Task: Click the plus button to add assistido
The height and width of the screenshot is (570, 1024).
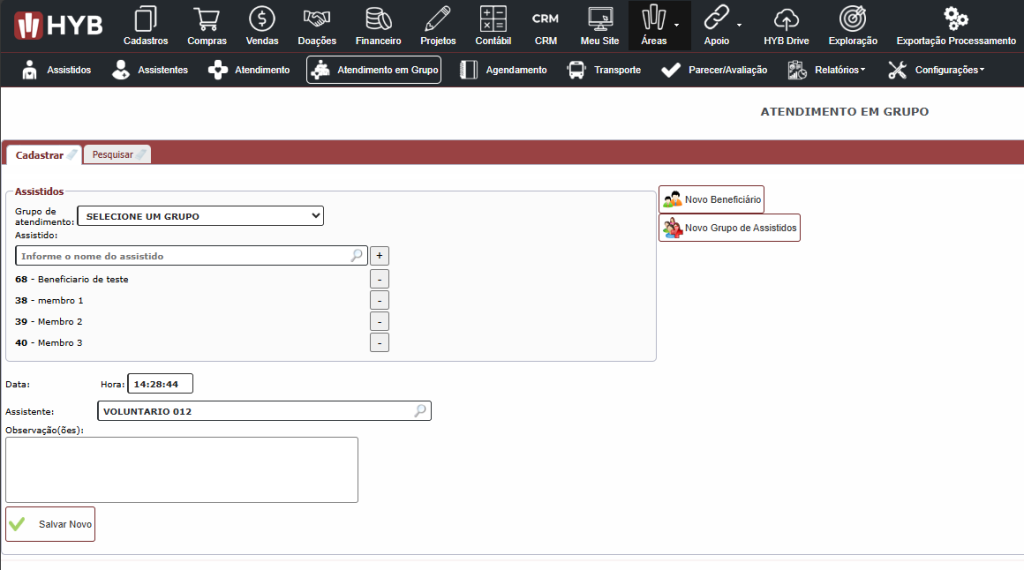Action: point(380,256)
